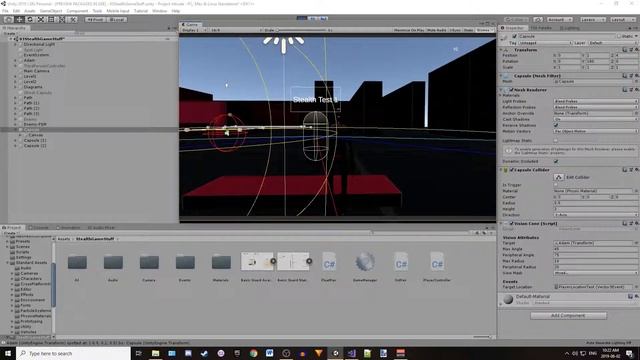Select the Rotate tool in the toolbar

coord(30,19)
